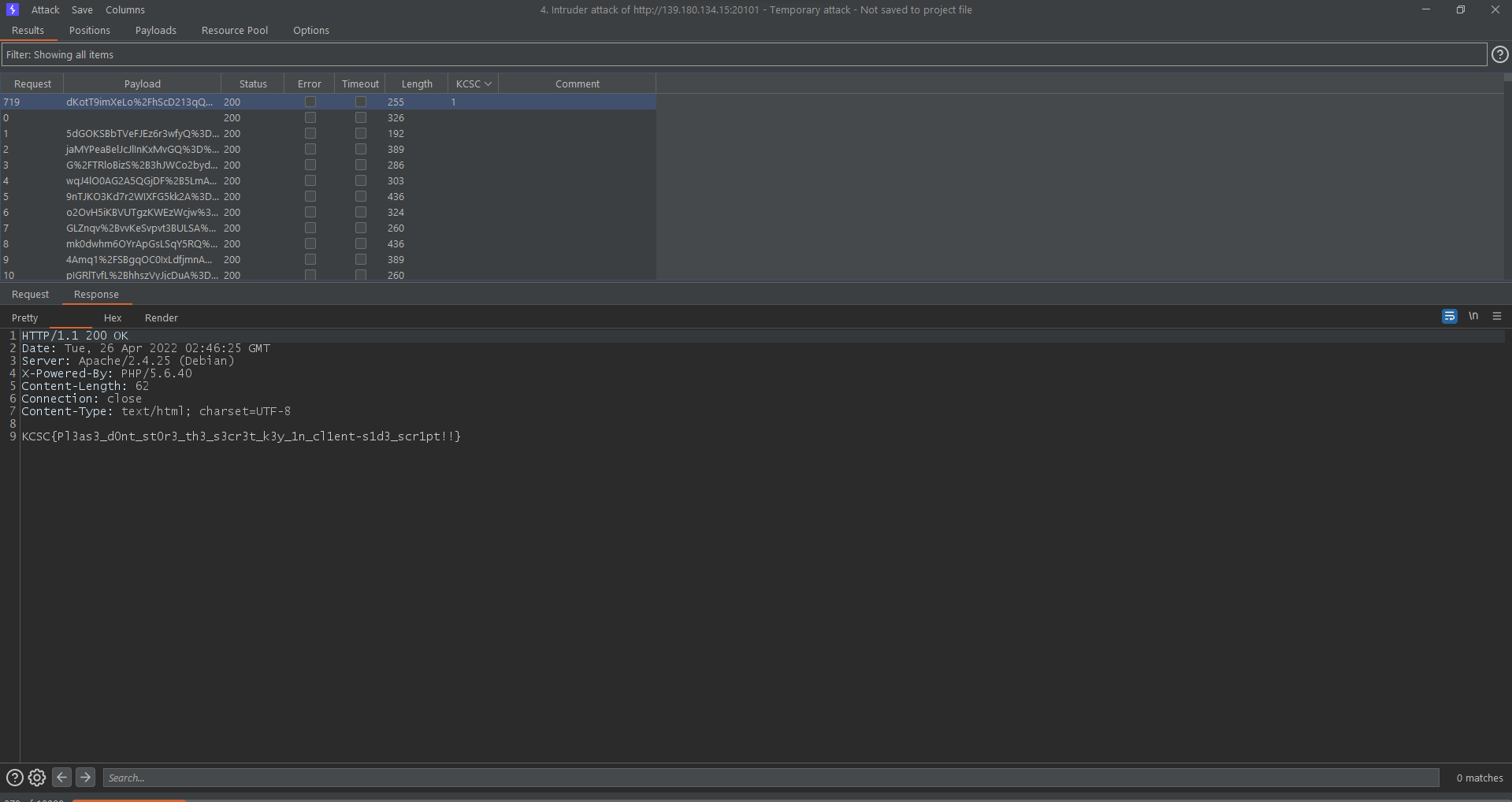
Task: Toggle Timeout checkbox for request 5
Action: tap(361, 196)
